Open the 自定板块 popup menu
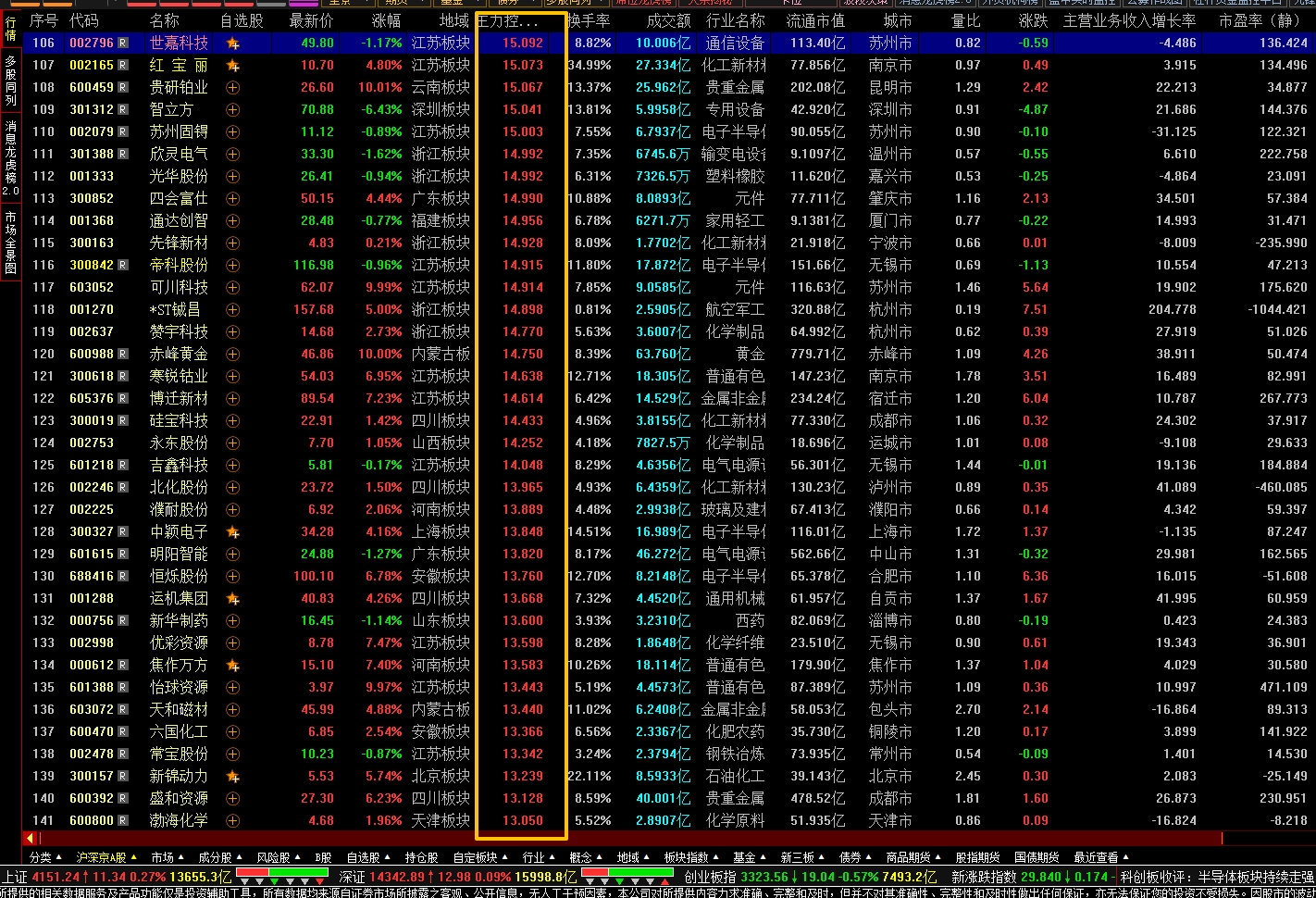Screen dimensions: 1316x898 (480, 857)
